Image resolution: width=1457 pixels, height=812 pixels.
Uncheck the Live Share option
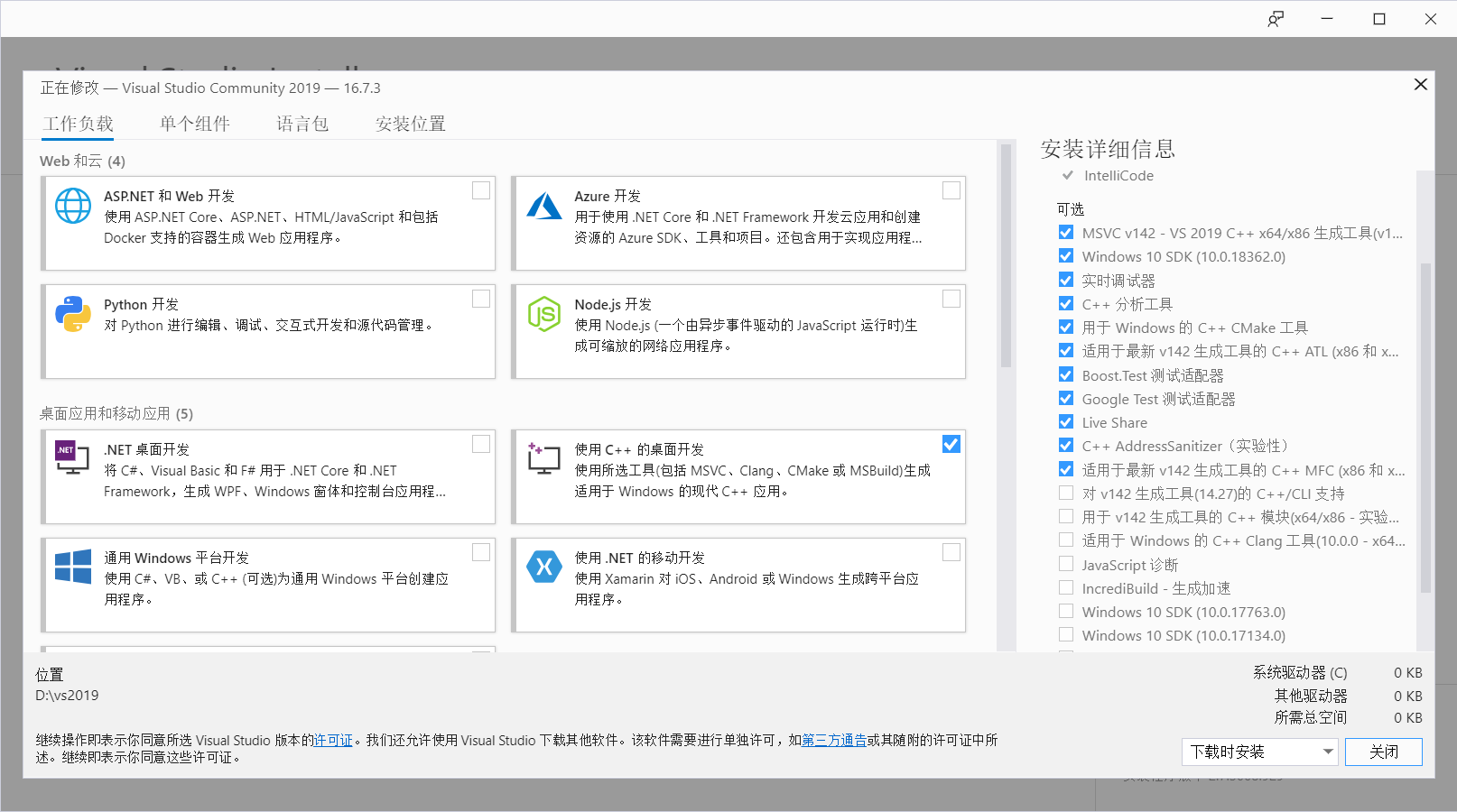(x=1066, y=422)
